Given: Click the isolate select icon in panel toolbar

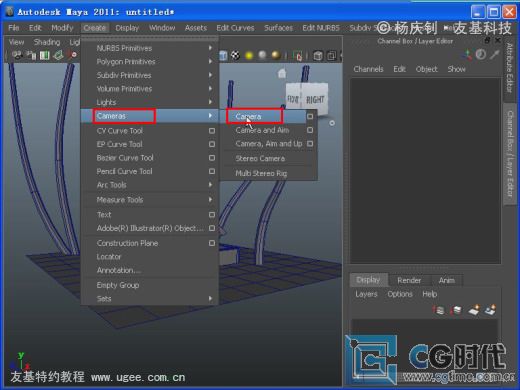Looking at the screenshot, I should coord(298,55).
